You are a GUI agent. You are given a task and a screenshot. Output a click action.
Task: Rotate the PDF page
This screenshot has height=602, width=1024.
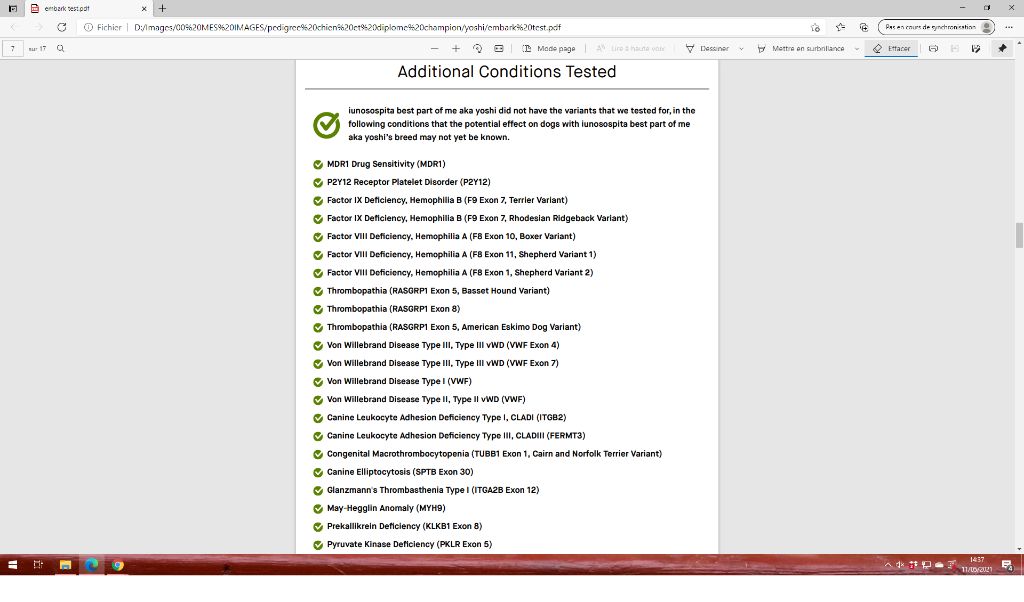point(477,48)
